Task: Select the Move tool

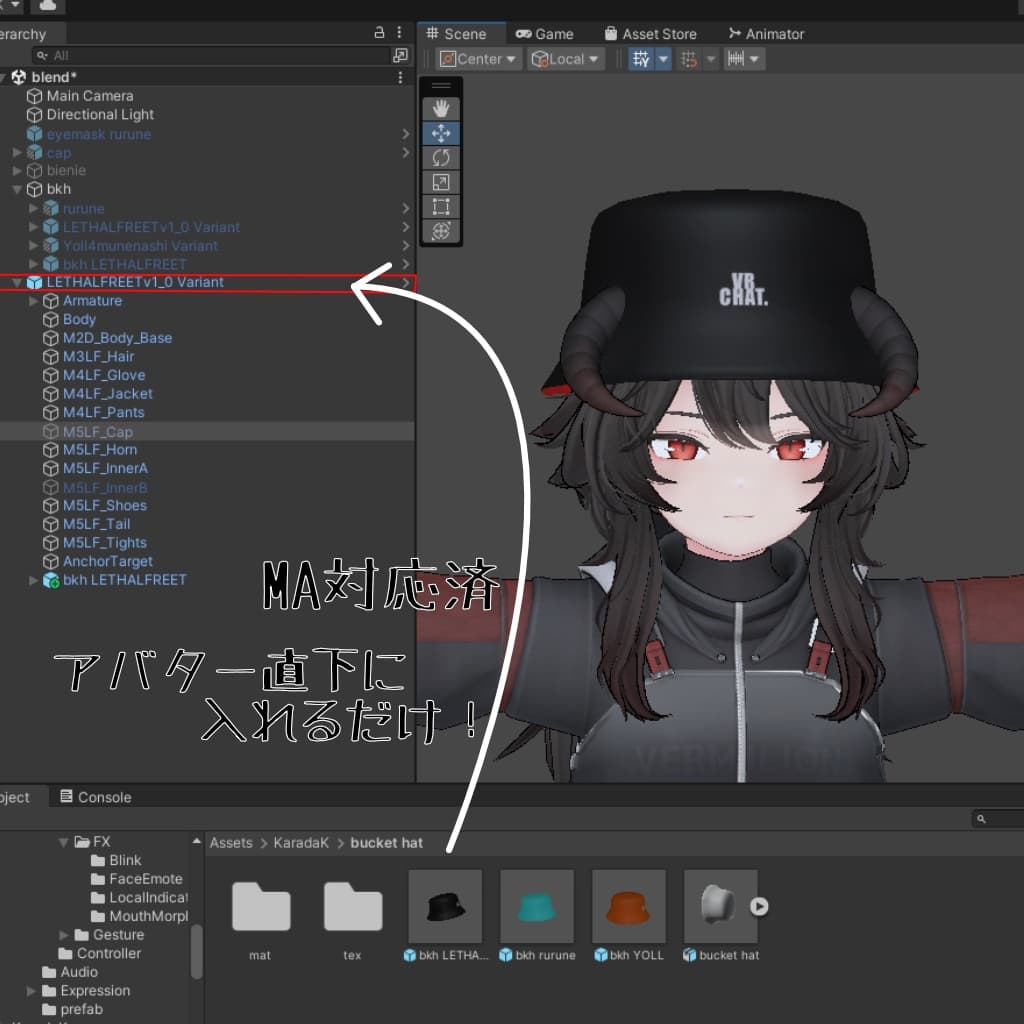Action: click(441, 133)
